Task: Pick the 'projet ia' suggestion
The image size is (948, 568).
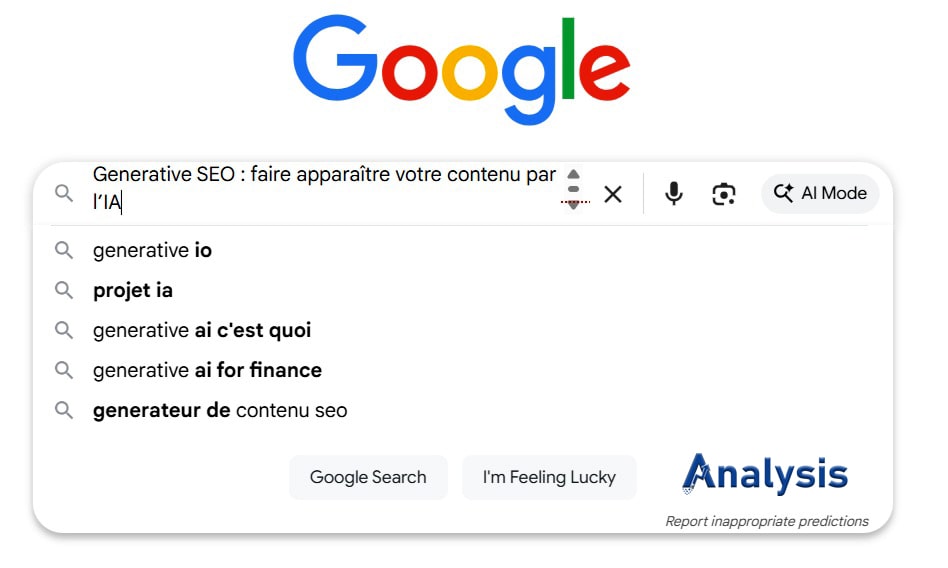Action: (x=133, y=290)
